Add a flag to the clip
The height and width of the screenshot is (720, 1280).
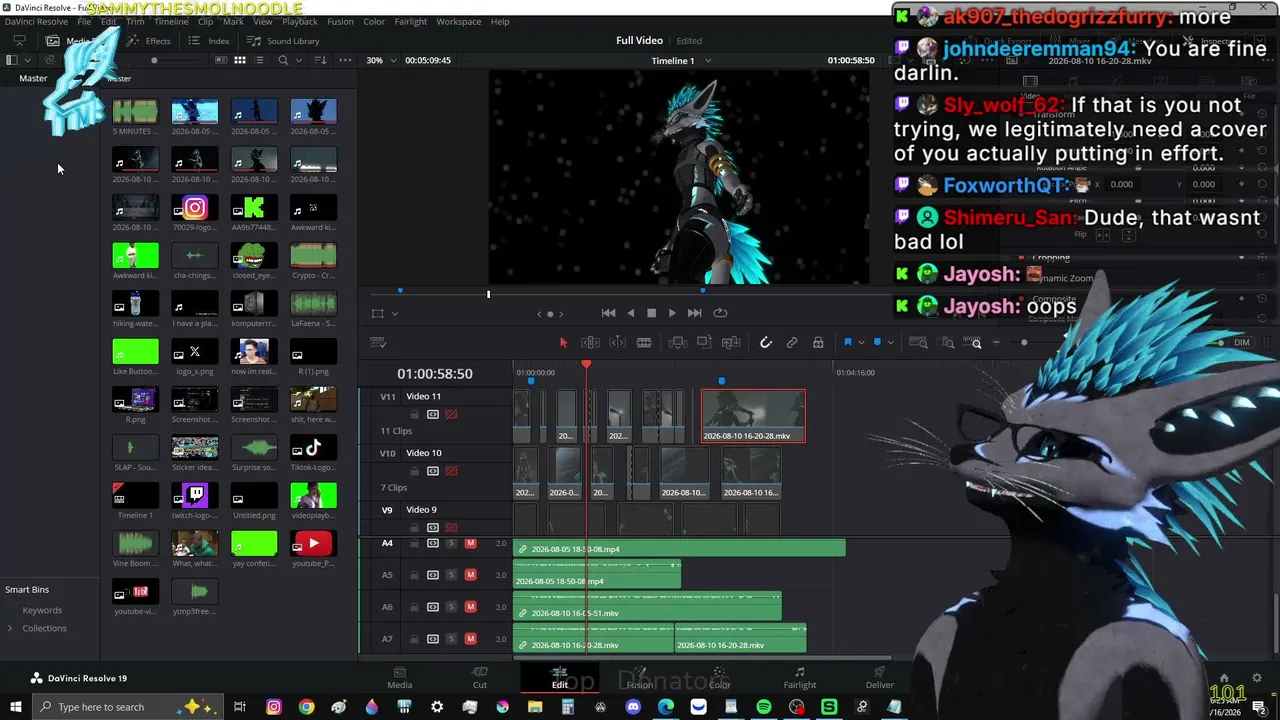pyautogui.click(x=847, y=342)
